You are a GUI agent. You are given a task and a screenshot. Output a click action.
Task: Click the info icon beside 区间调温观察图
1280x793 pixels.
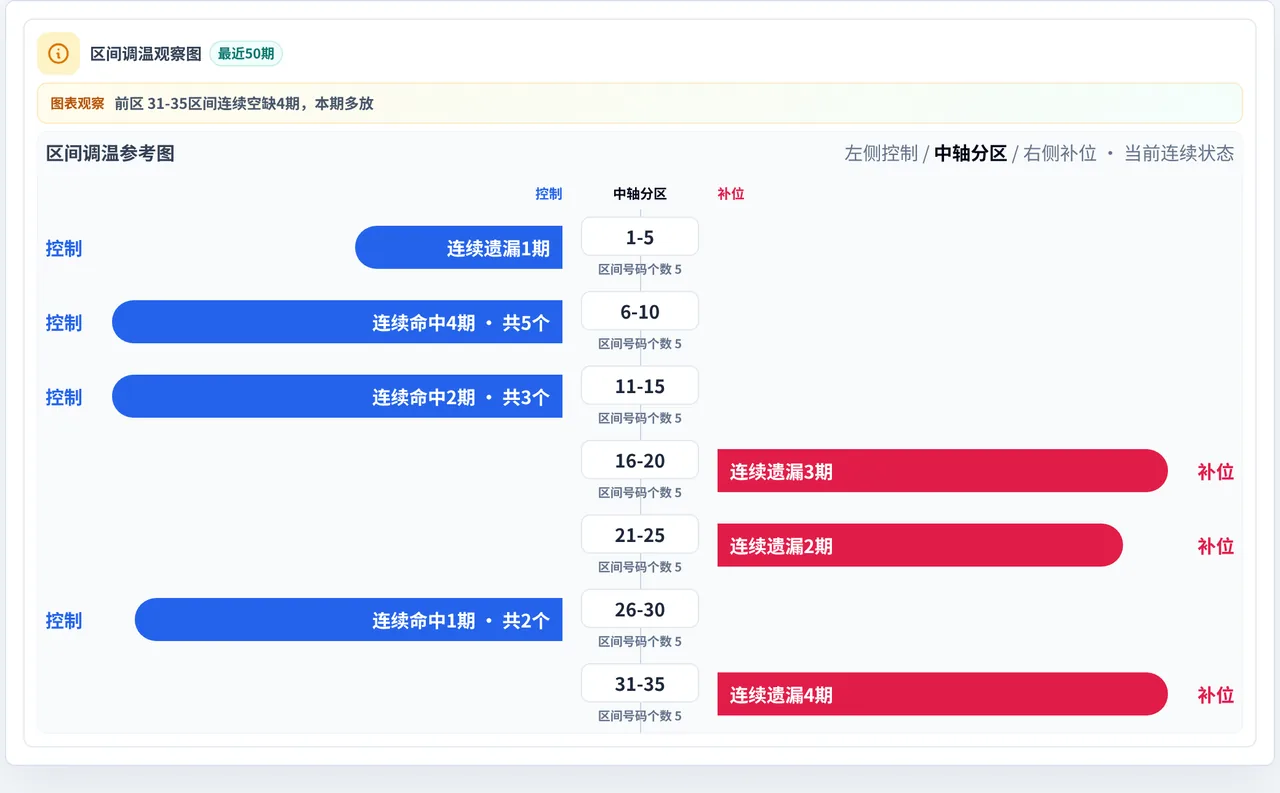(x=58, y=53)
